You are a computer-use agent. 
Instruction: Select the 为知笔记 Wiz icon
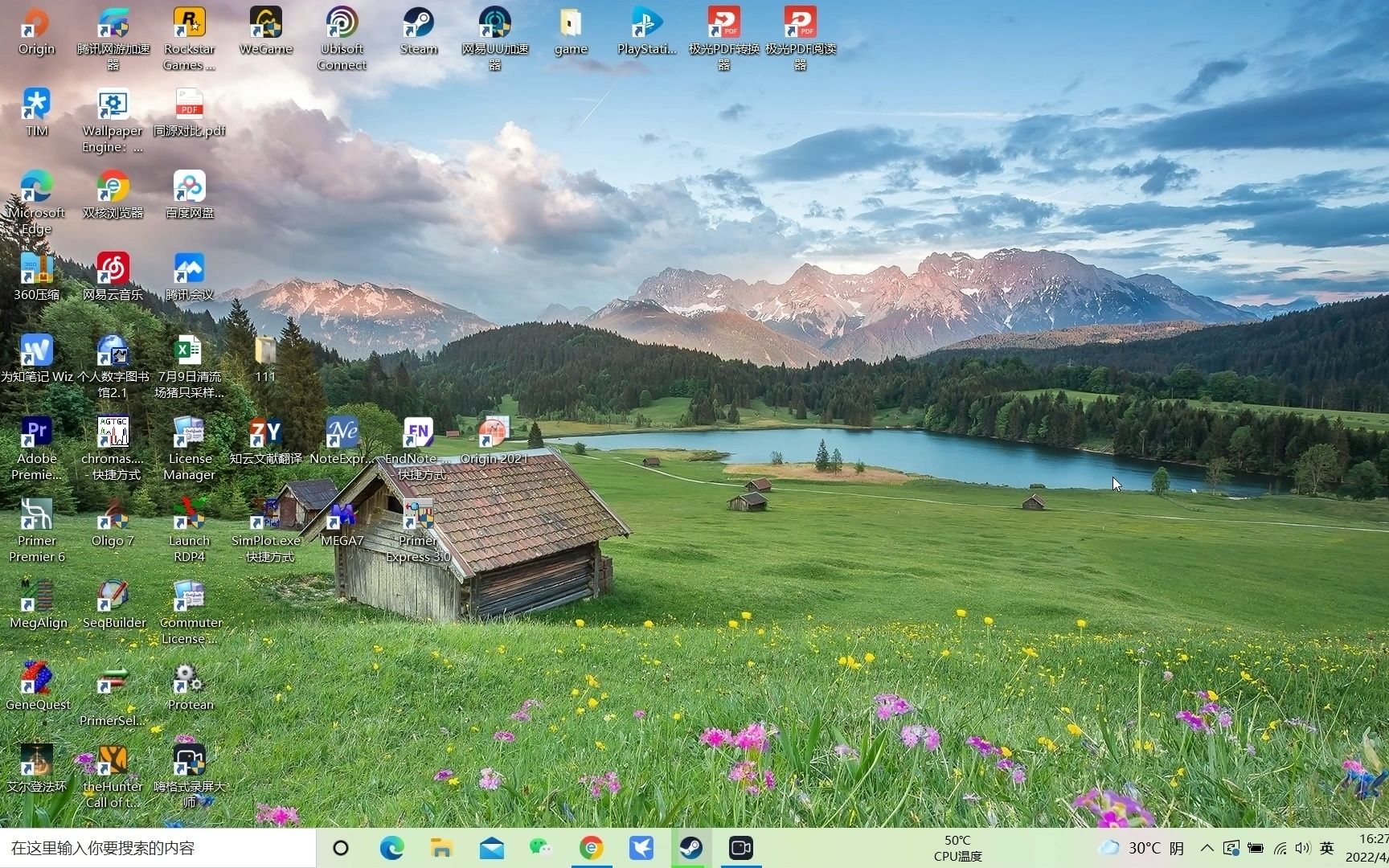[x=36, y=358]
